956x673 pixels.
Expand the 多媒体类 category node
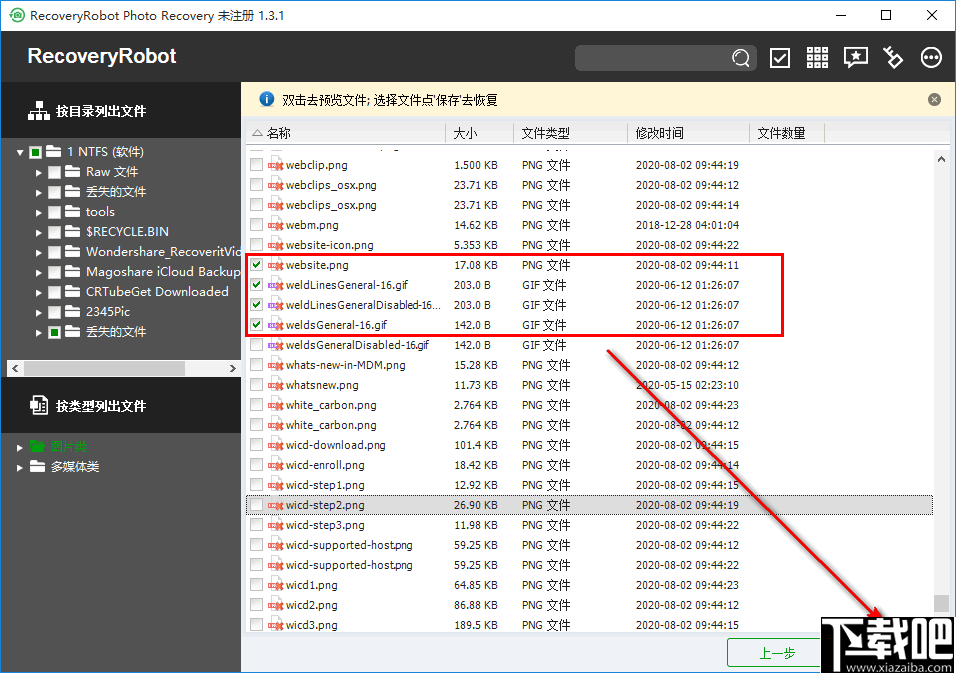pyautogui.click(x=20, y=468)
